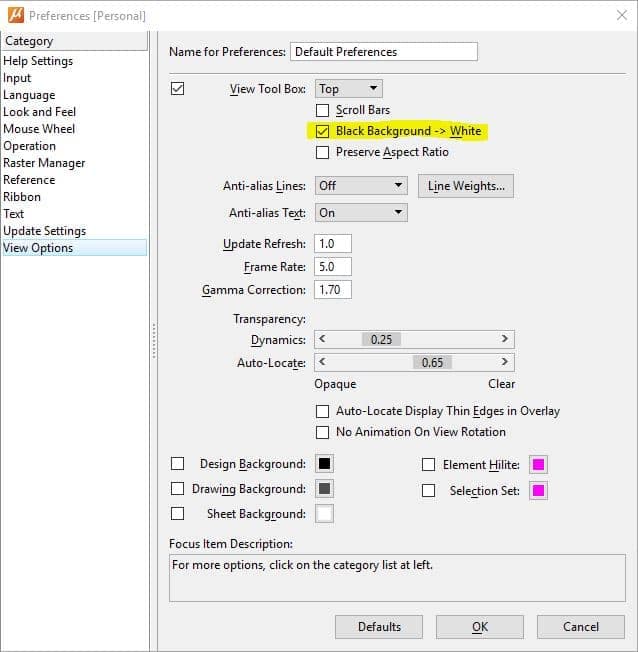Uncheck Black Background -> White option
Image resolution: width=638 pixels, height=652 pixels.
pyautogui.click(x=322, y=131)
